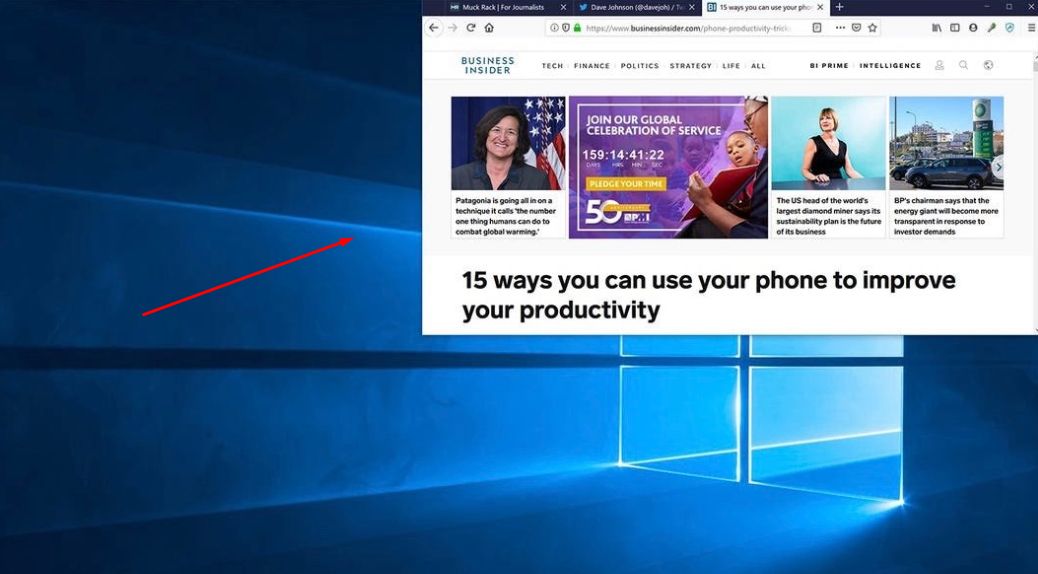Reload the page with the refresh icon
Screen dimensions: 1038x574
click(x=471, y=28)
